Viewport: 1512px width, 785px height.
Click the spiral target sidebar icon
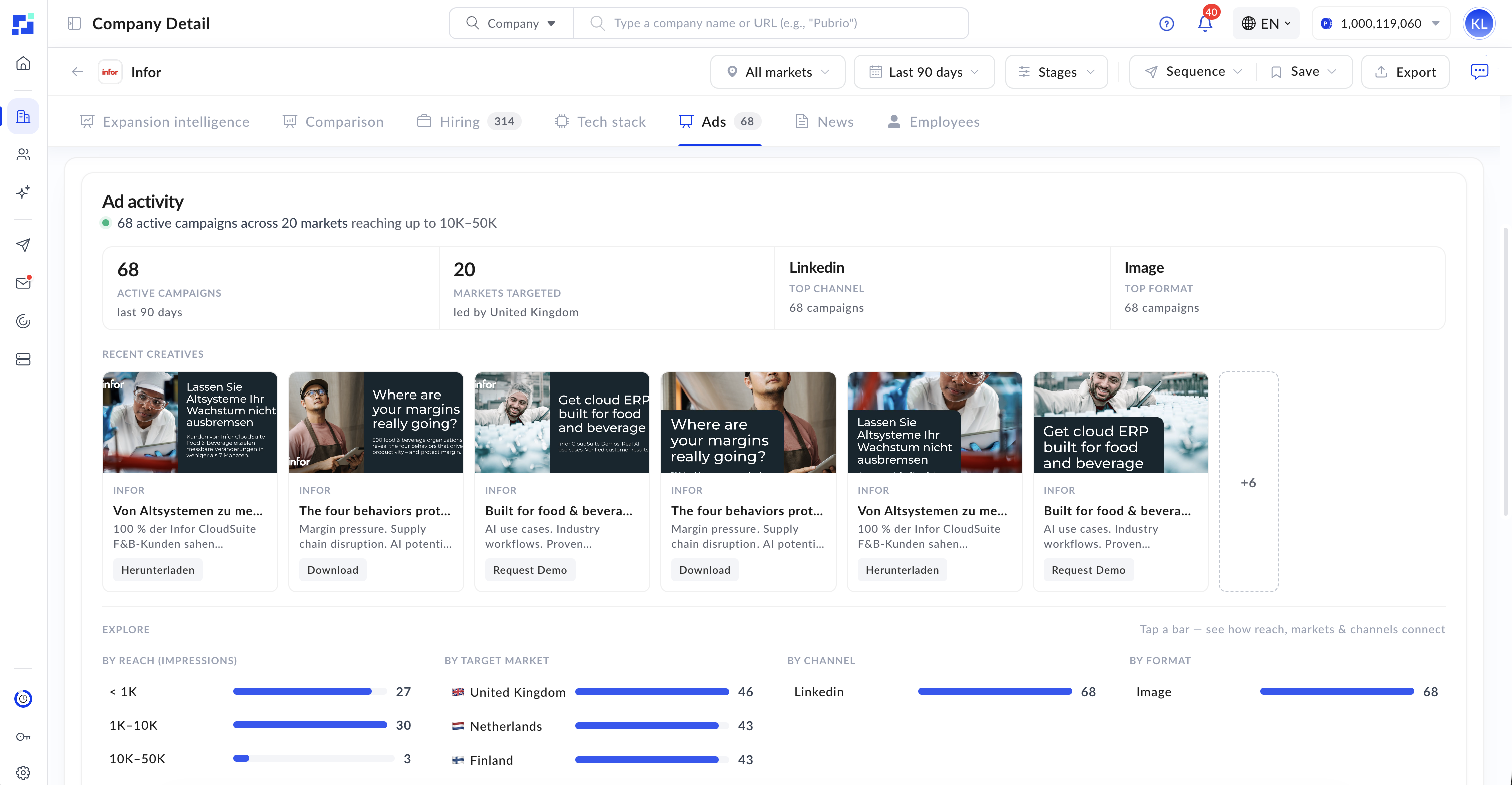(x=23, y=321)
